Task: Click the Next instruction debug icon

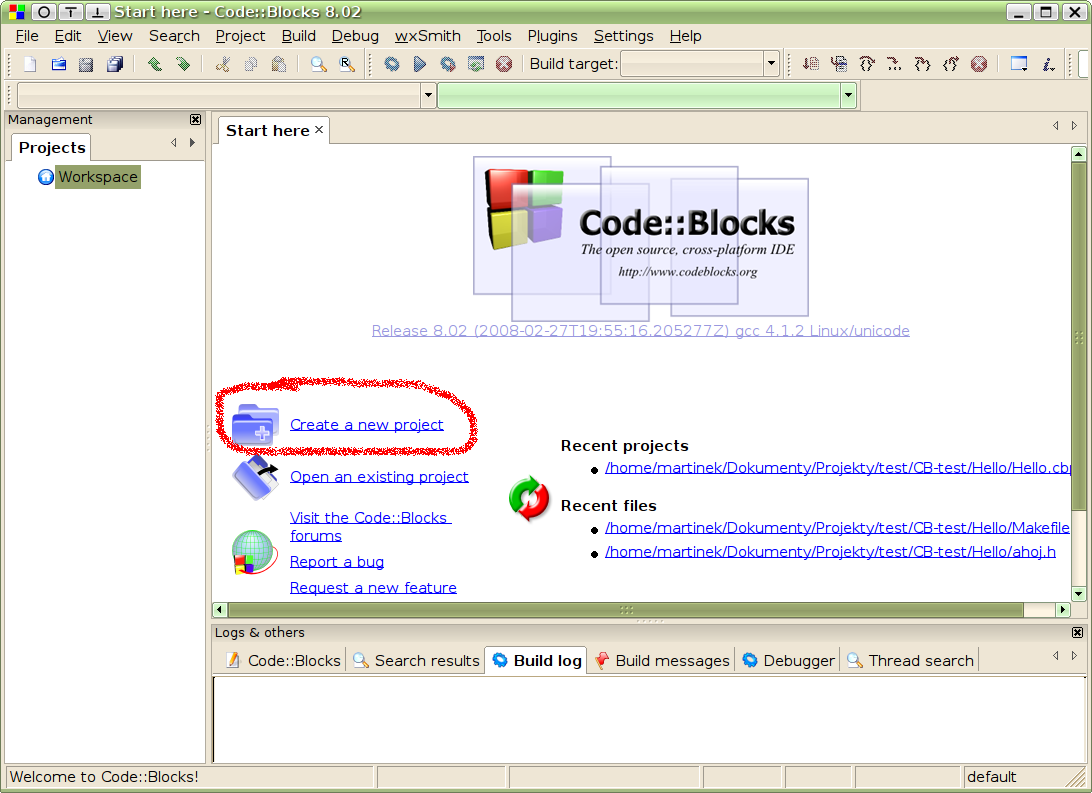Action: tap(895, 64)
